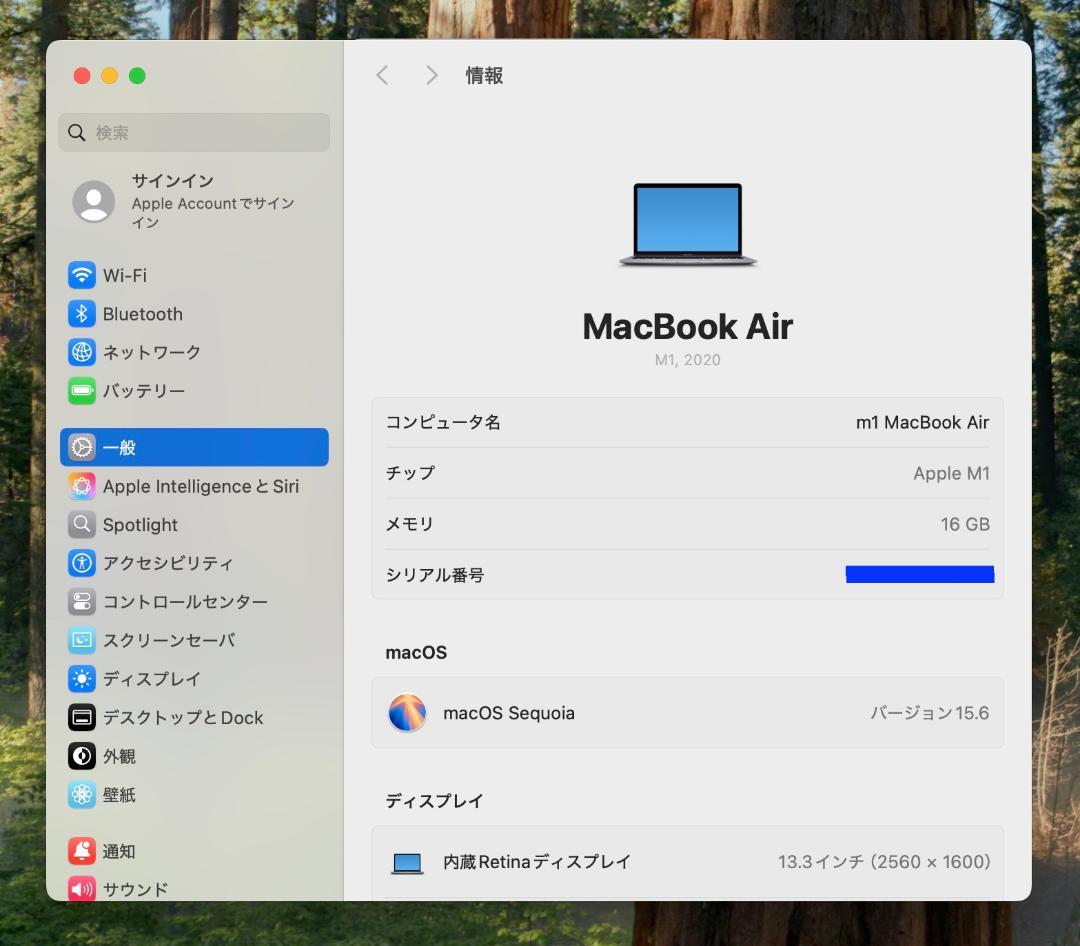Go back using the left chevron

pyautogui.click(x=382, y=74)
